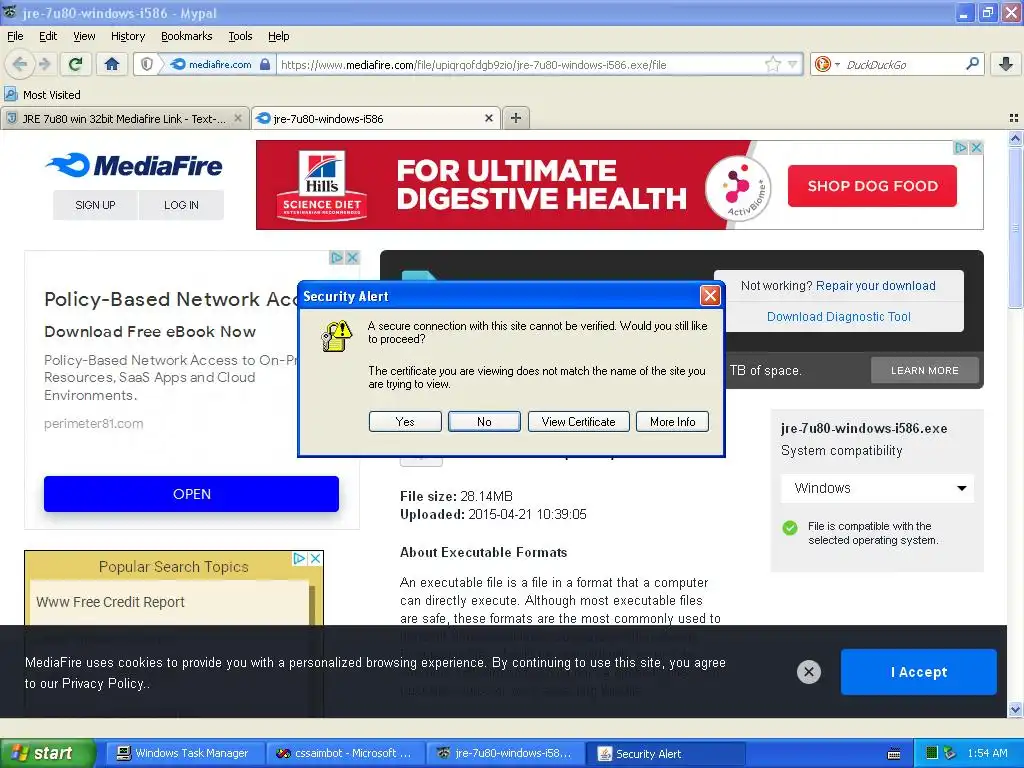Dismiss cookie notice with round X
The width and height of the screenshot is (1024, 768).
tap(808, 671)
